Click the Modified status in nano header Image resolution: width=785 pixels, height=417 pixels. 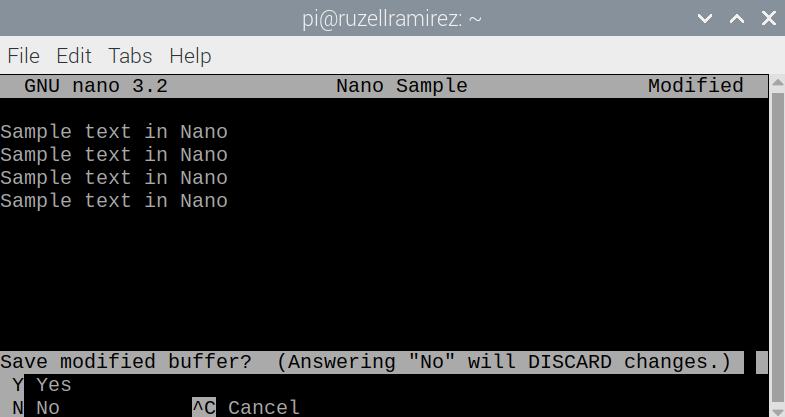[695, 86]
